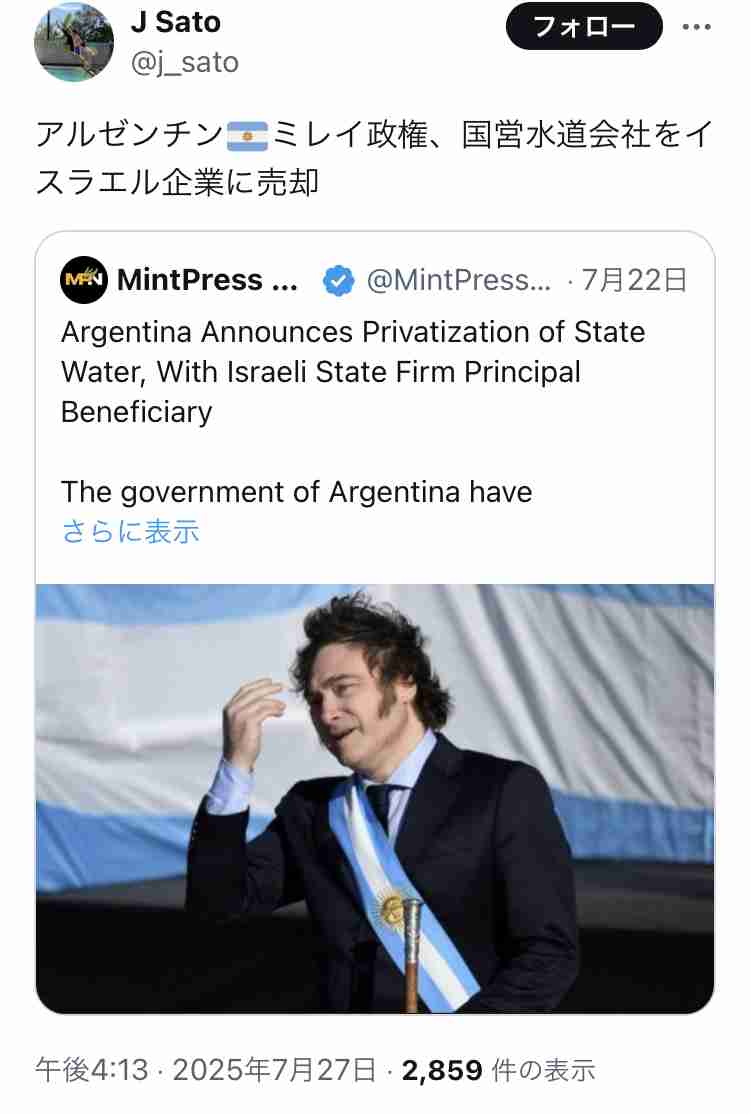Click the J Sato display name
Screen dimensions: 750x1114
175,22
